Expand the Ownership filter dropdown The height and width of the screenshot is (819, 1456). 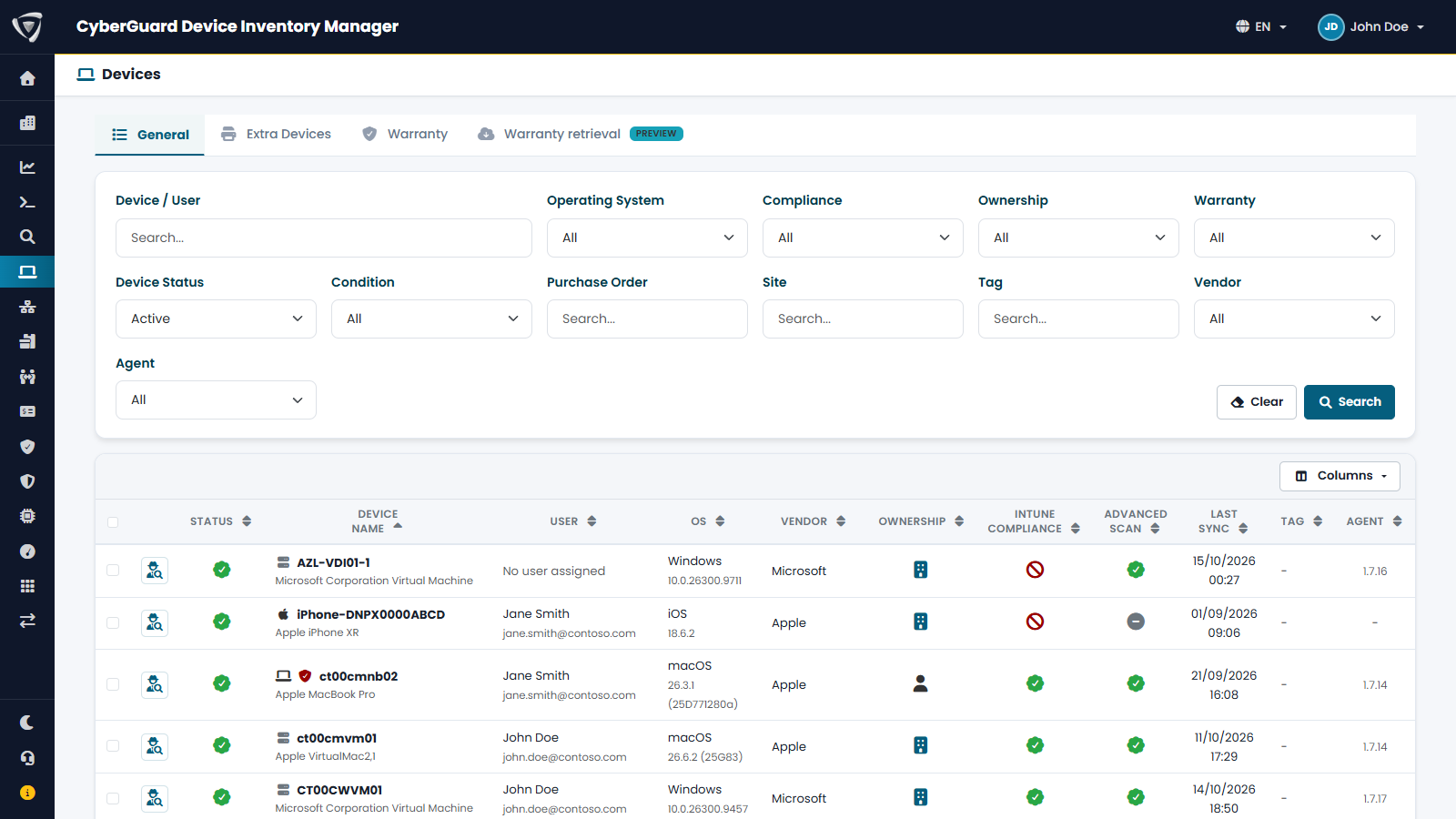point(1078,238)
